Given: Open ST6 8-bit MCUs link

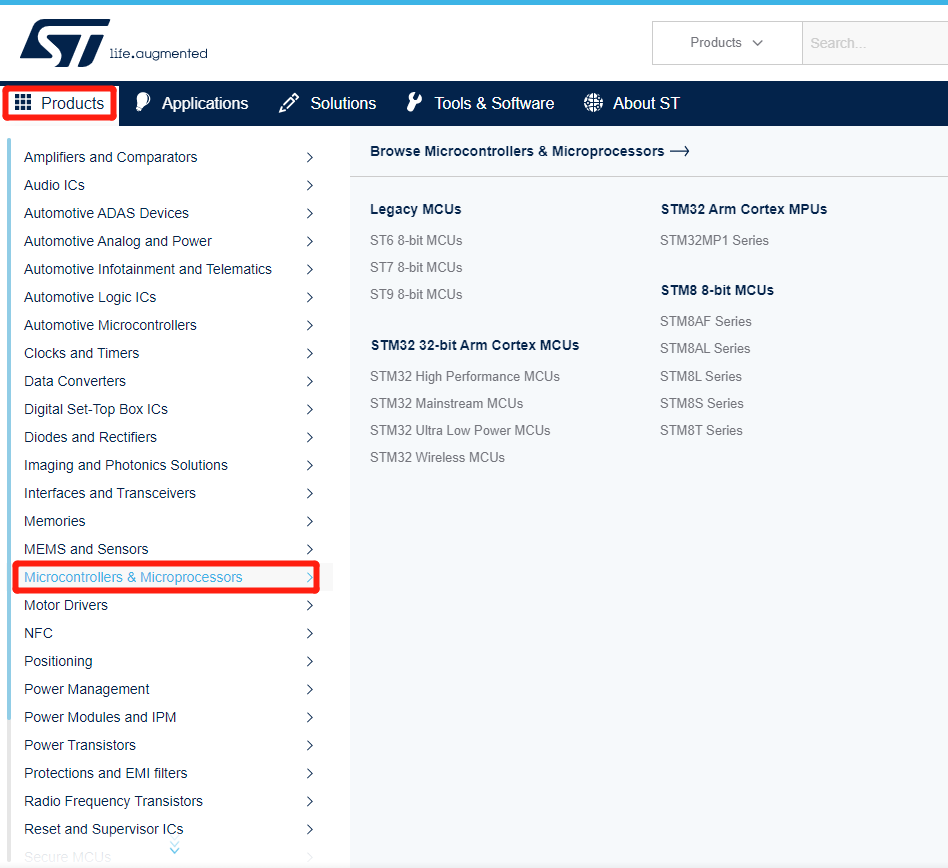Looking at the screenshot, I should [416, 241].
